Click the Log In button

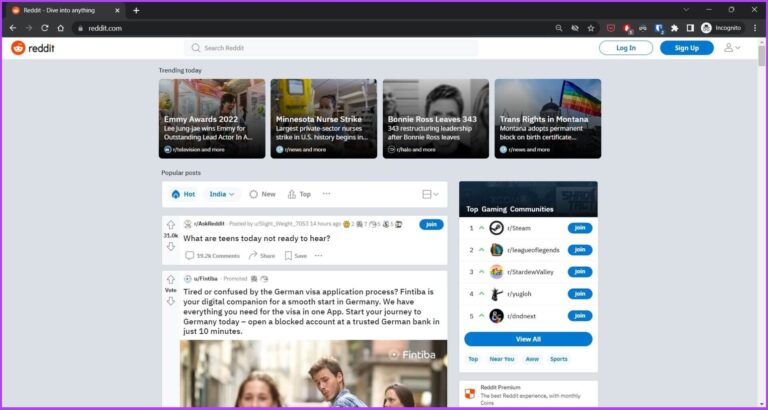pyautogui.click(x=626, y=48)
